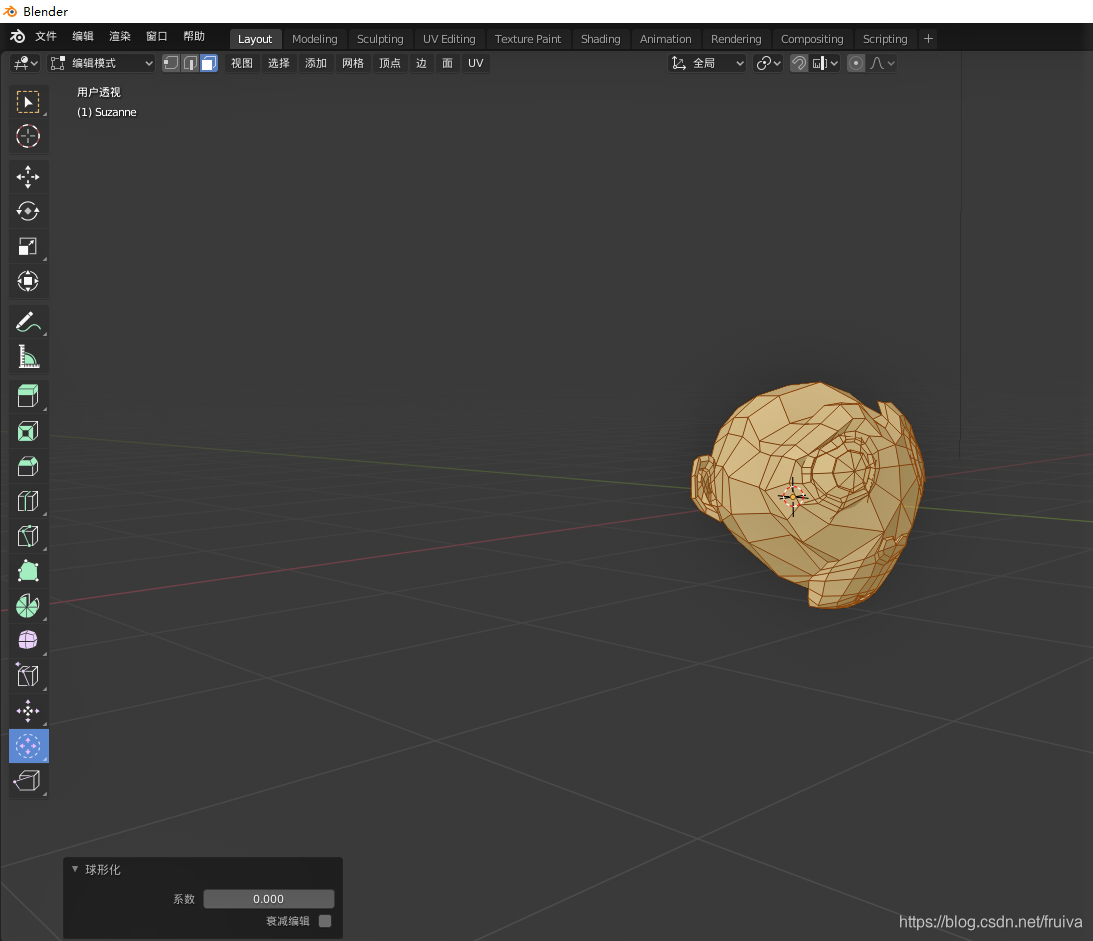This screenshot has height=941, width=1093.
Task: Switch to the Modeling workspace tab
Action: click(314, 39)
